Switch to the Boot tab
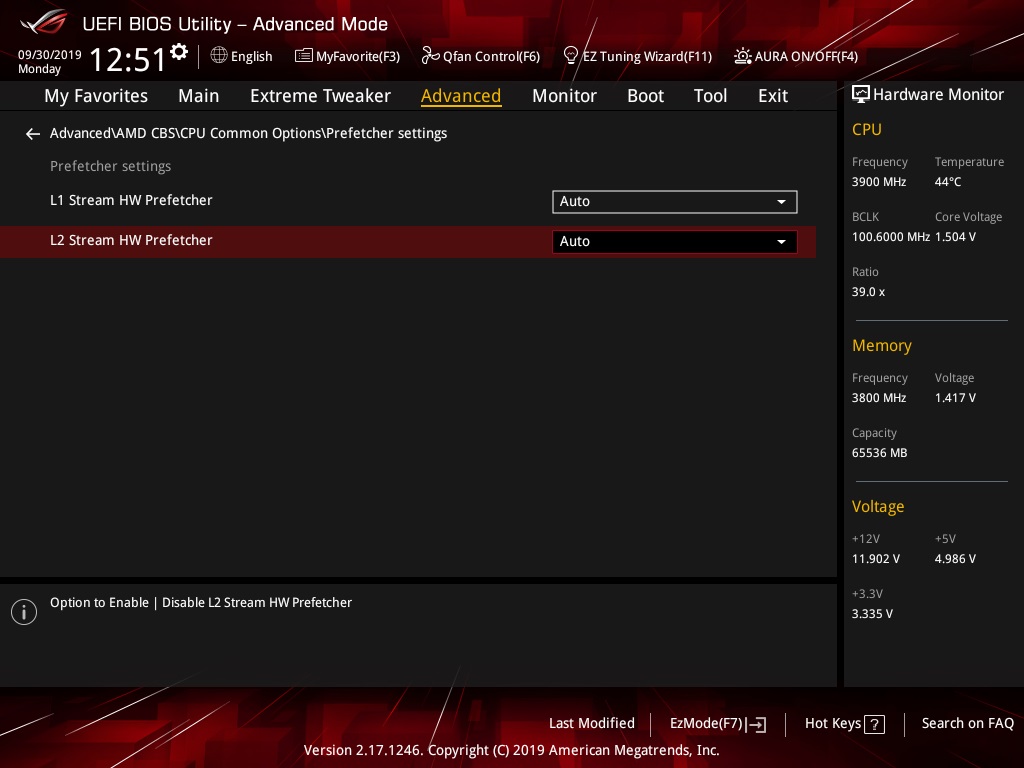This screenshot has height=768, width=1024. [x=645, y=96]
